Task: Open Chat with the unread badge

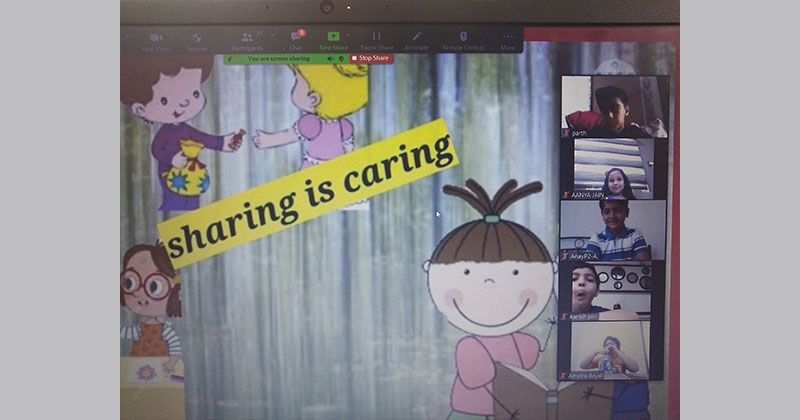Action: pyautogui.click(x=296, y=38)
